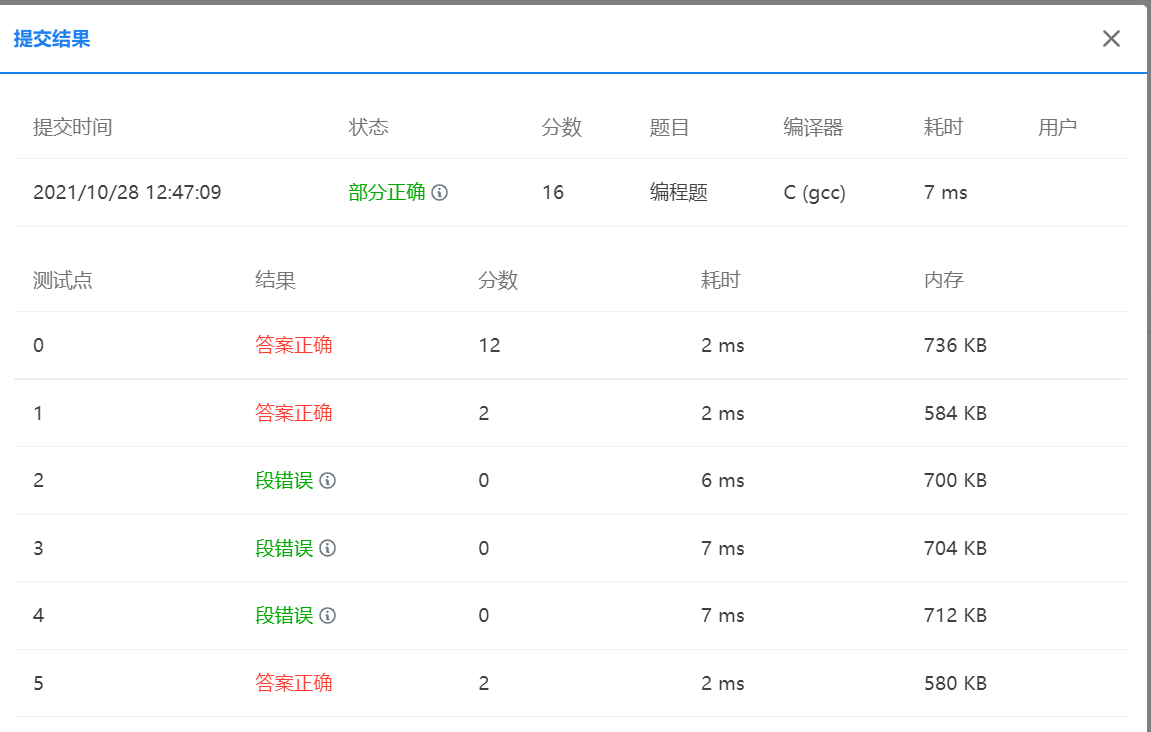Click the 答案正确 label on test point 0
1151x732 pixels.
click(x=293, y=344)
